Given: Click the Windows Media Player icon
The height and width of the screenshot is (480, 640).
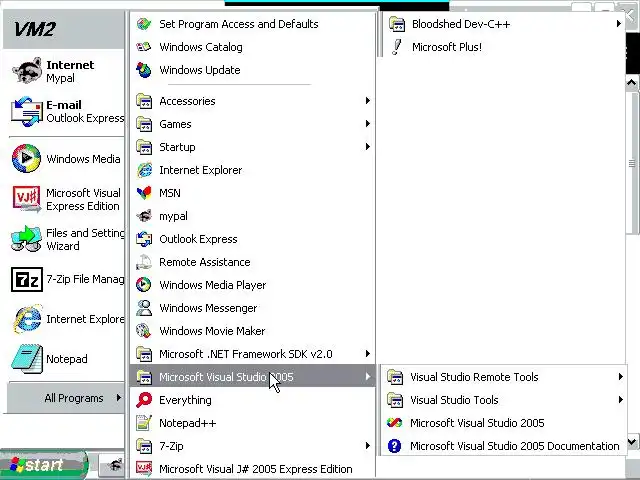Looking at the screenshot, I should (x=144, y=285).
